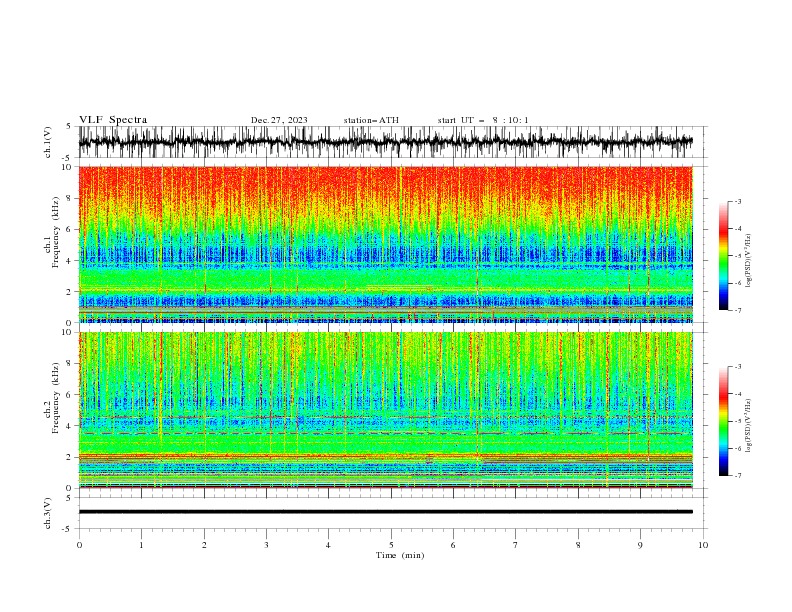Select the "start UT = 8 : 10: 1" text

[x=483, y=120]
